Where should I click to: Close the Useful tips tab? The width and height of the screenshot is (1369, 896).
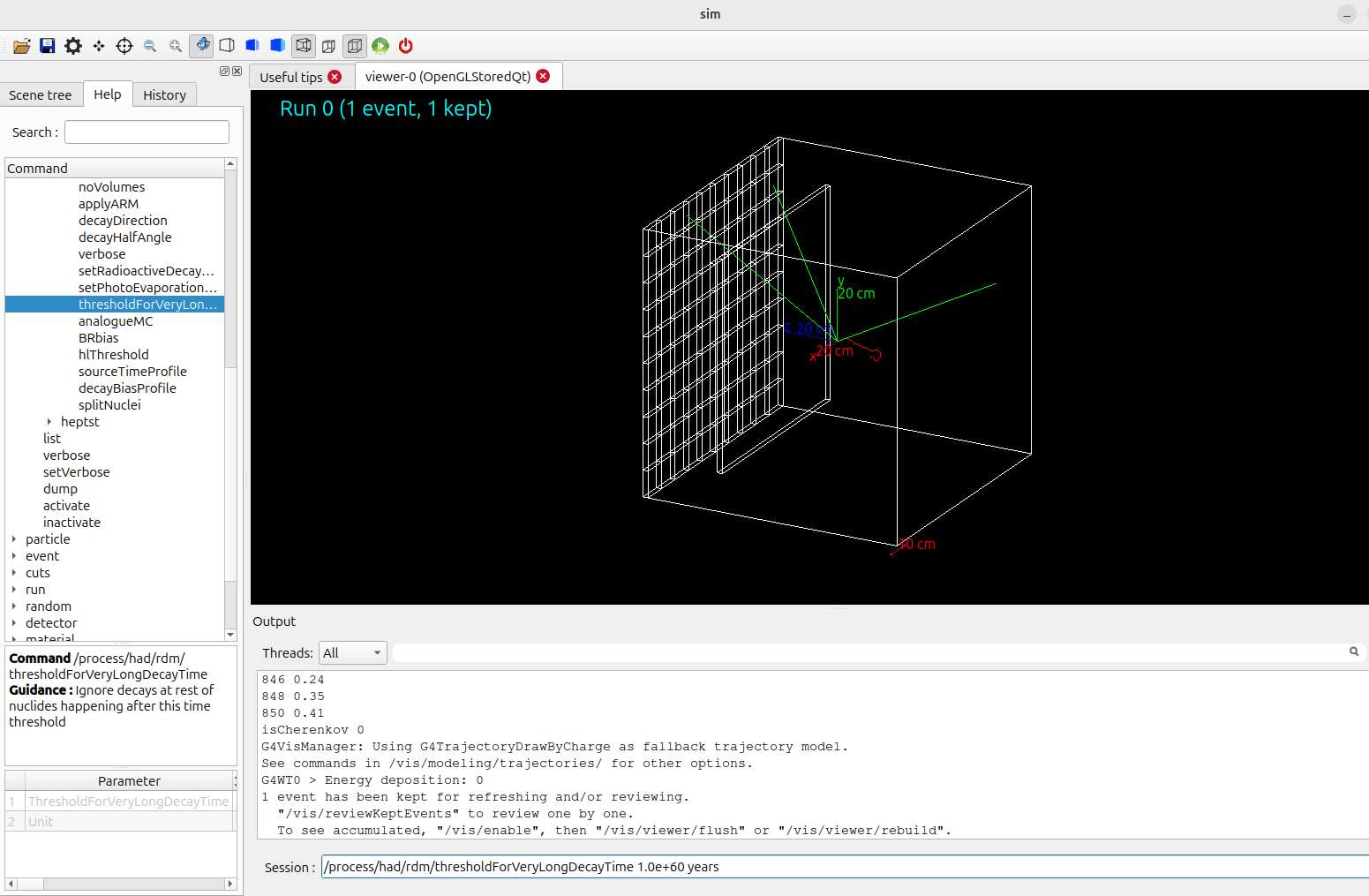pyautogui.click(x=335, y=77)
